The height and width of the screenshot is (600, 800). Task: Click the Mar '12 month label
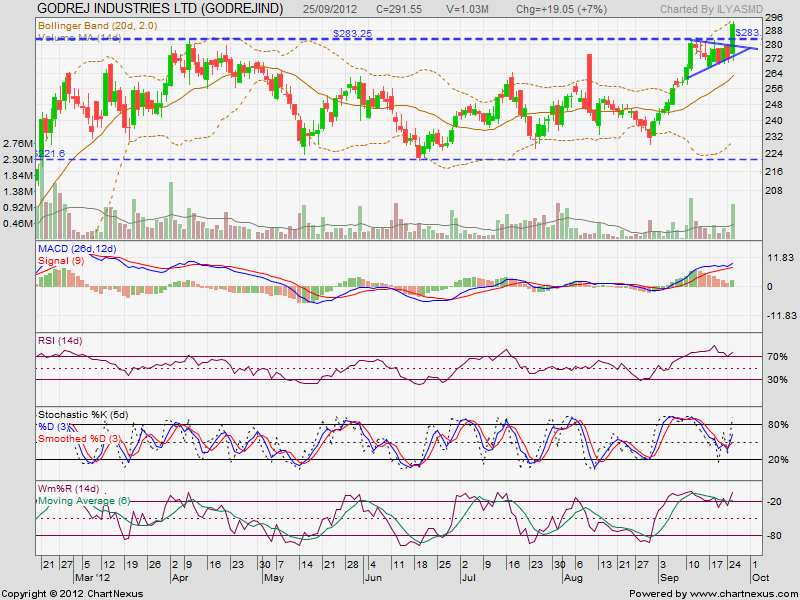(91, 578)
